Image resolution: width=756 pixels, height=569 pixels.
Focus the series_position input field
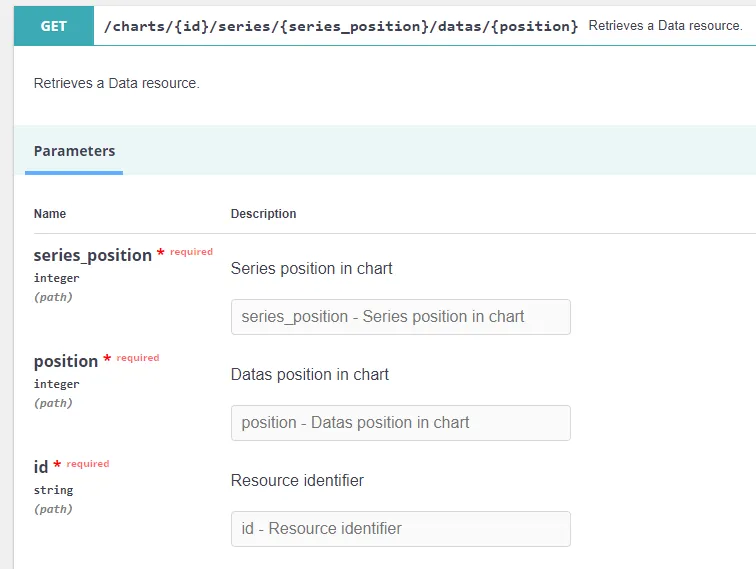coord(400,317)
